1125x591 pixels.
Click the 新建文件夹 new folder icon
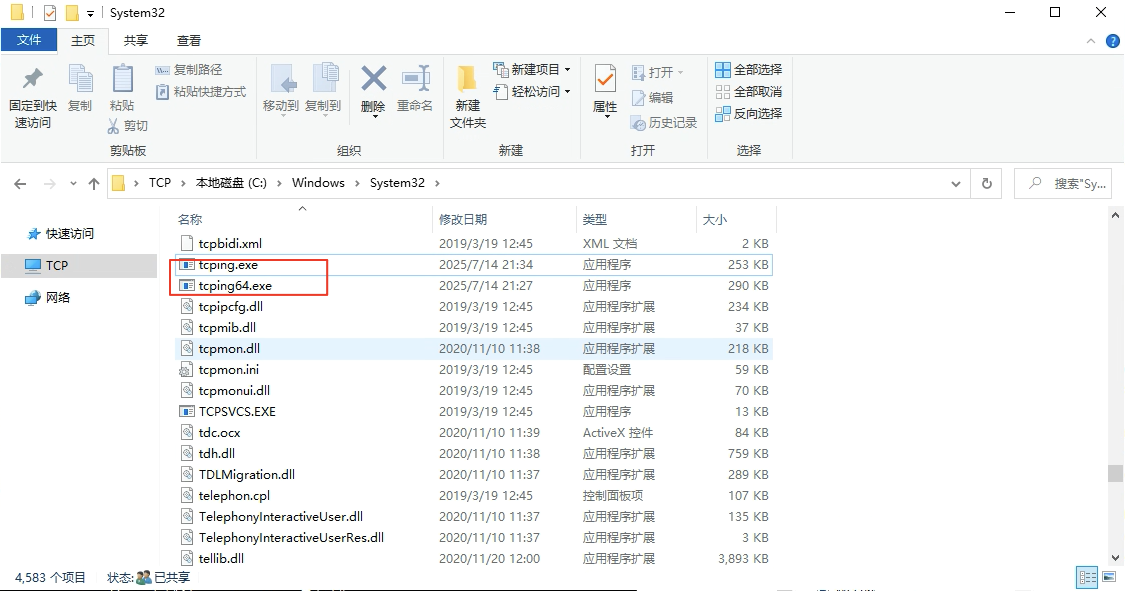(x=467, y=79)
